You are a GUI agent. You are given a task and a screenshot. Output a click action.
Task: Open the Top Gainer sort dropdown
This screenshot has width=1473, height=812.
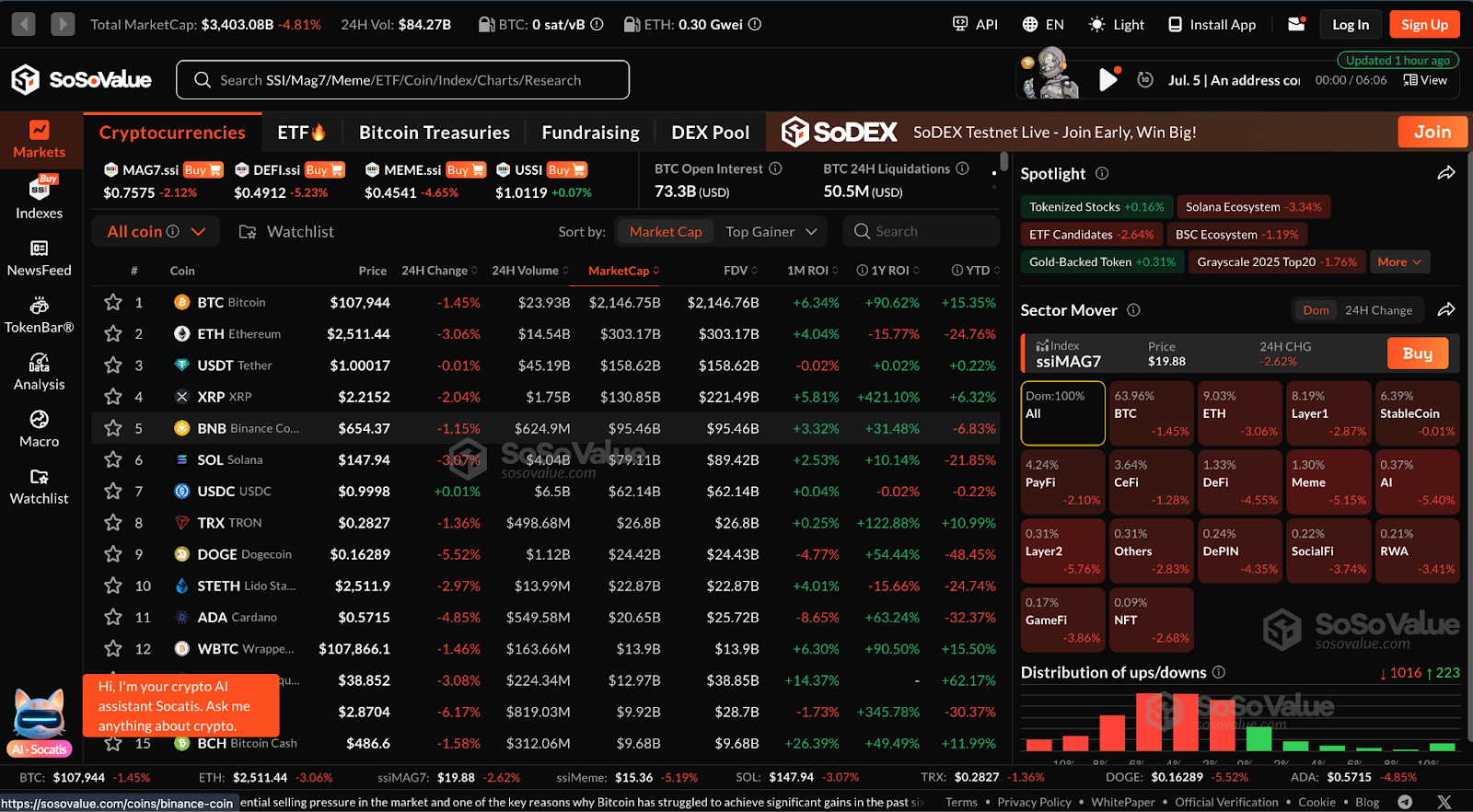[771, 232]
